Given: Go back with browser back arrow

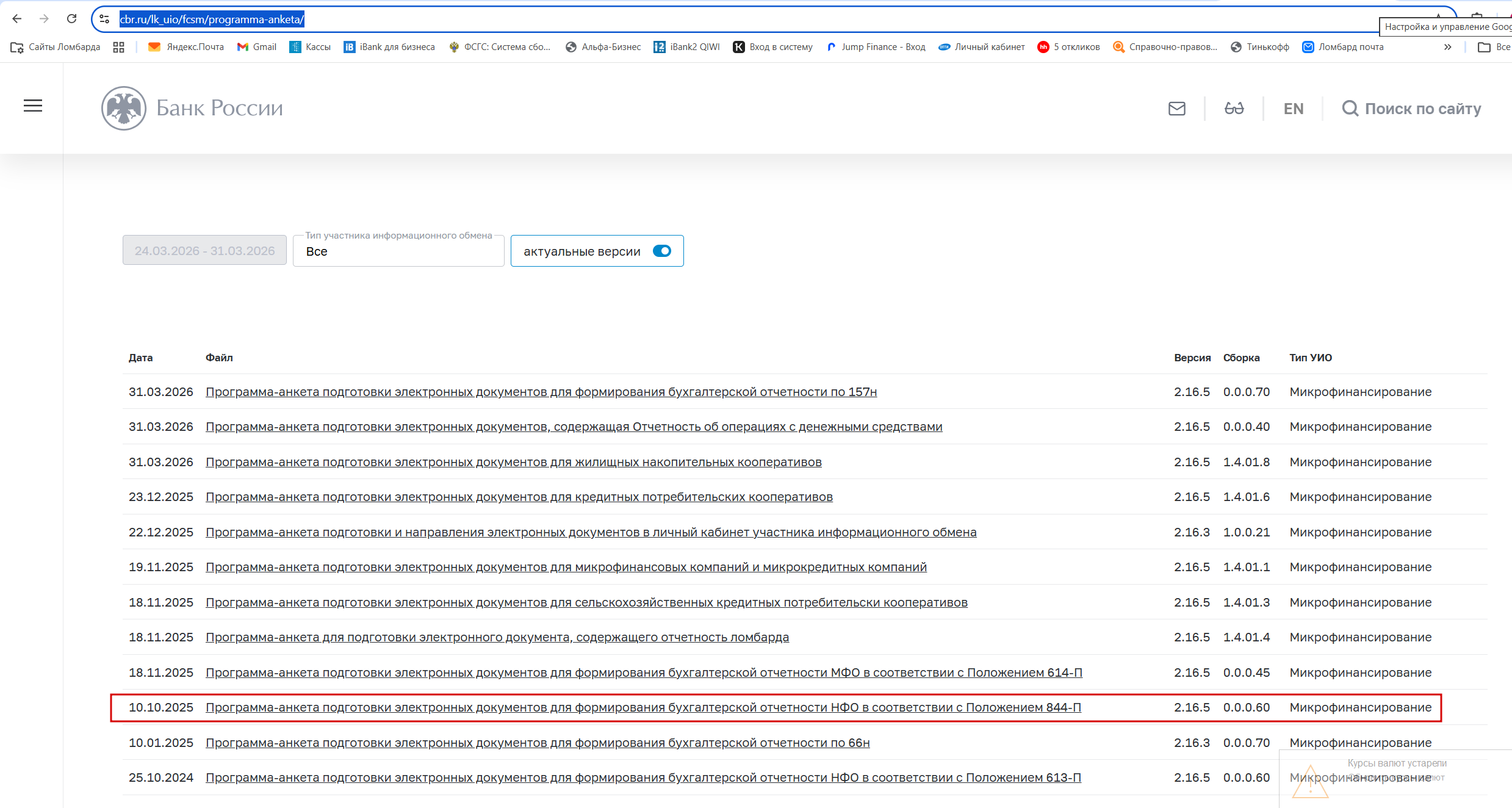Looking at the screenshot, I should [17, 19].
